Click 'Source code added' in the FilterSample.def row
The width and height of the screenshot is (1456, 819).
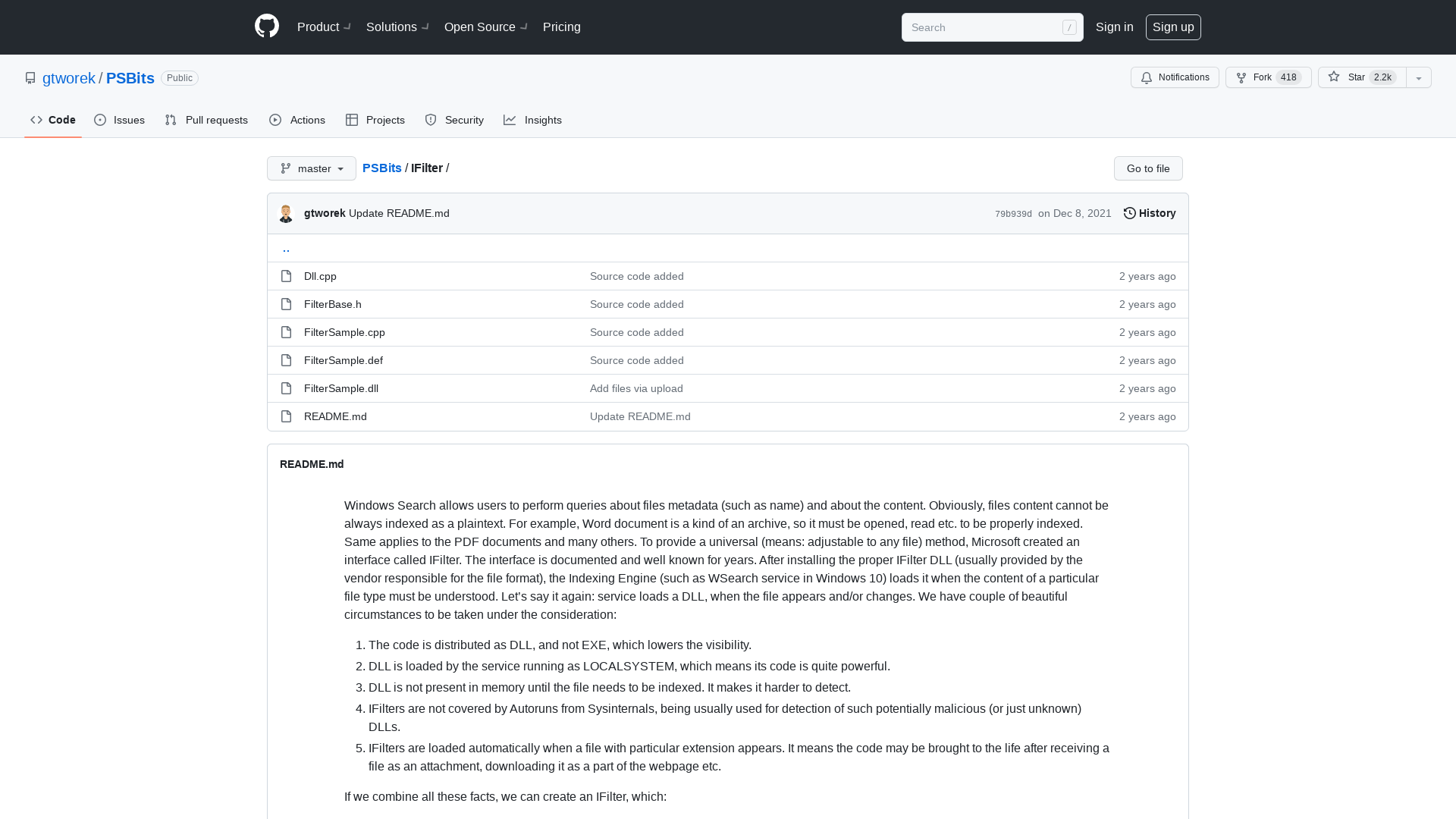point(637,360)
